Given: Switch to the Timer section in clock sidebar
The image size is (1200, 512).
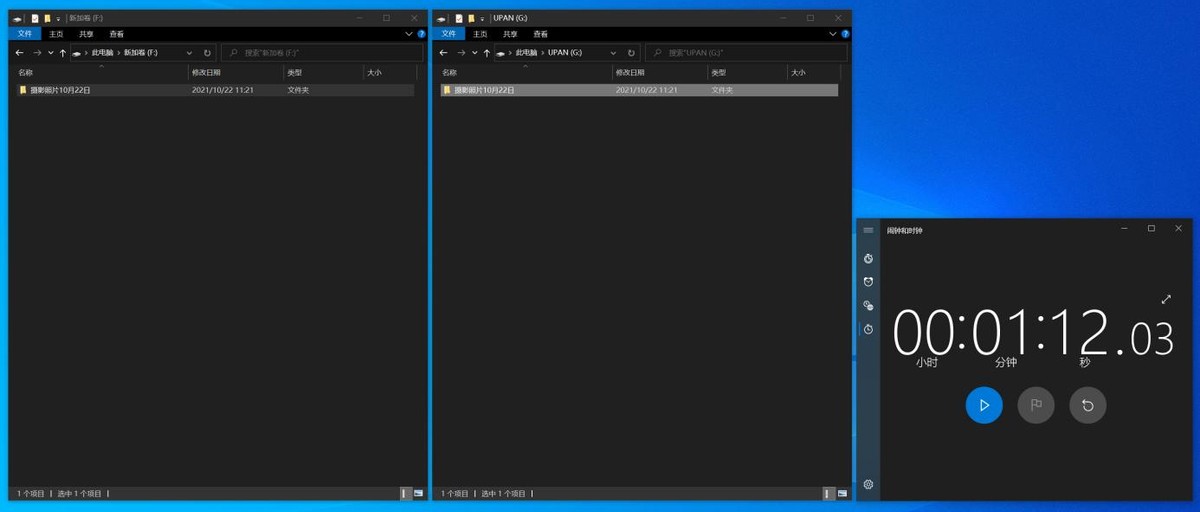Looking at the screenshot, I should coord(868,258).
